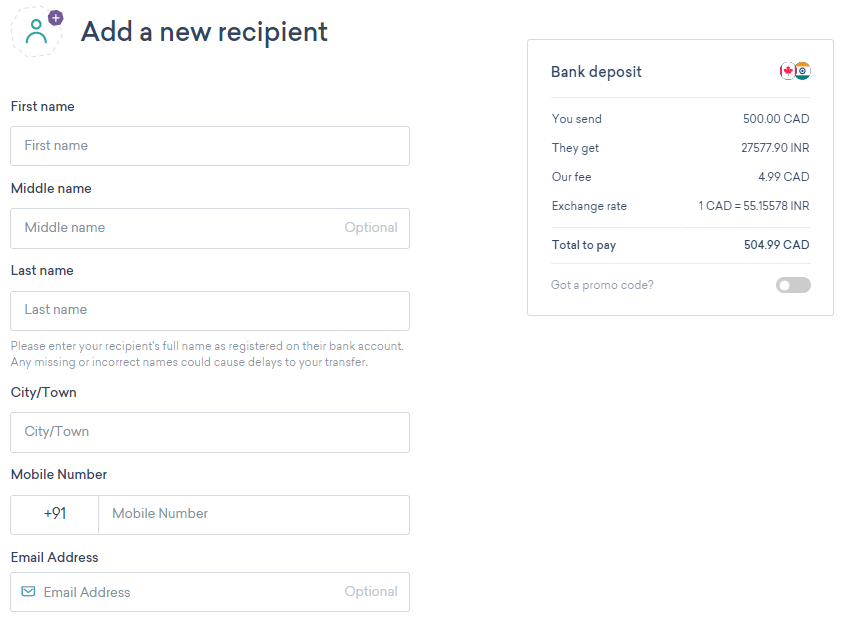
Task: Select the Last name text box
Action: point(210,310)
